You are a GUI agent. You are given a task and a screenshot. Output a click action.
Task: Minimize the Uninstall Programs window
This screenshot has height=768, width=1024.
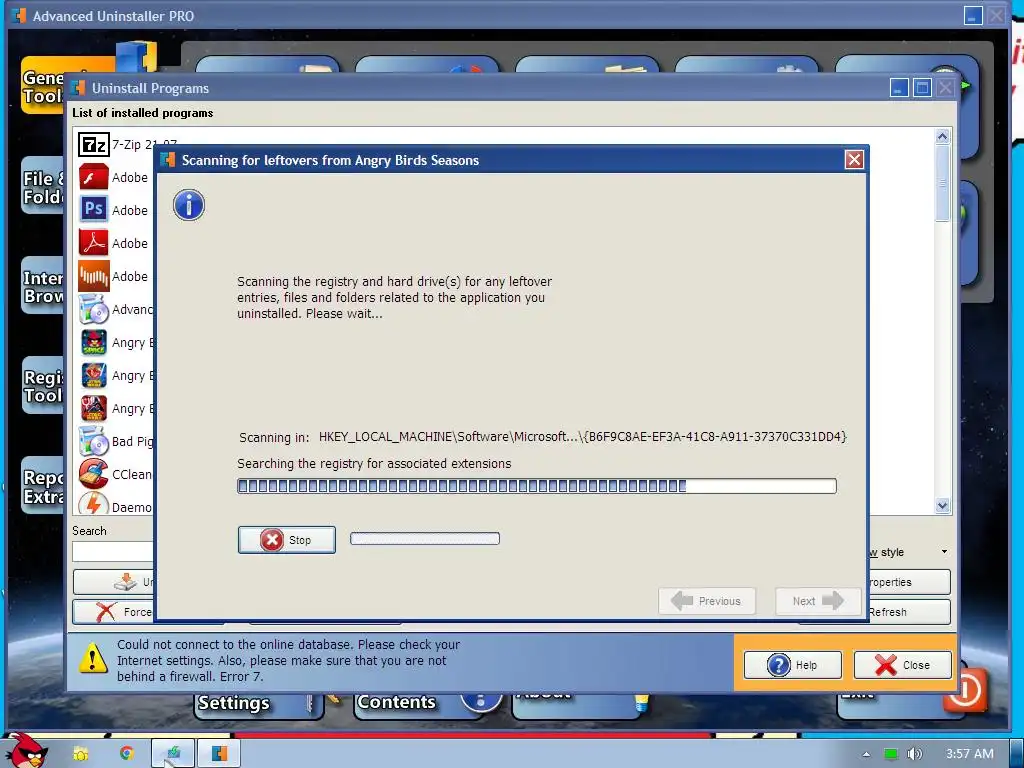(x=899, y=88)
